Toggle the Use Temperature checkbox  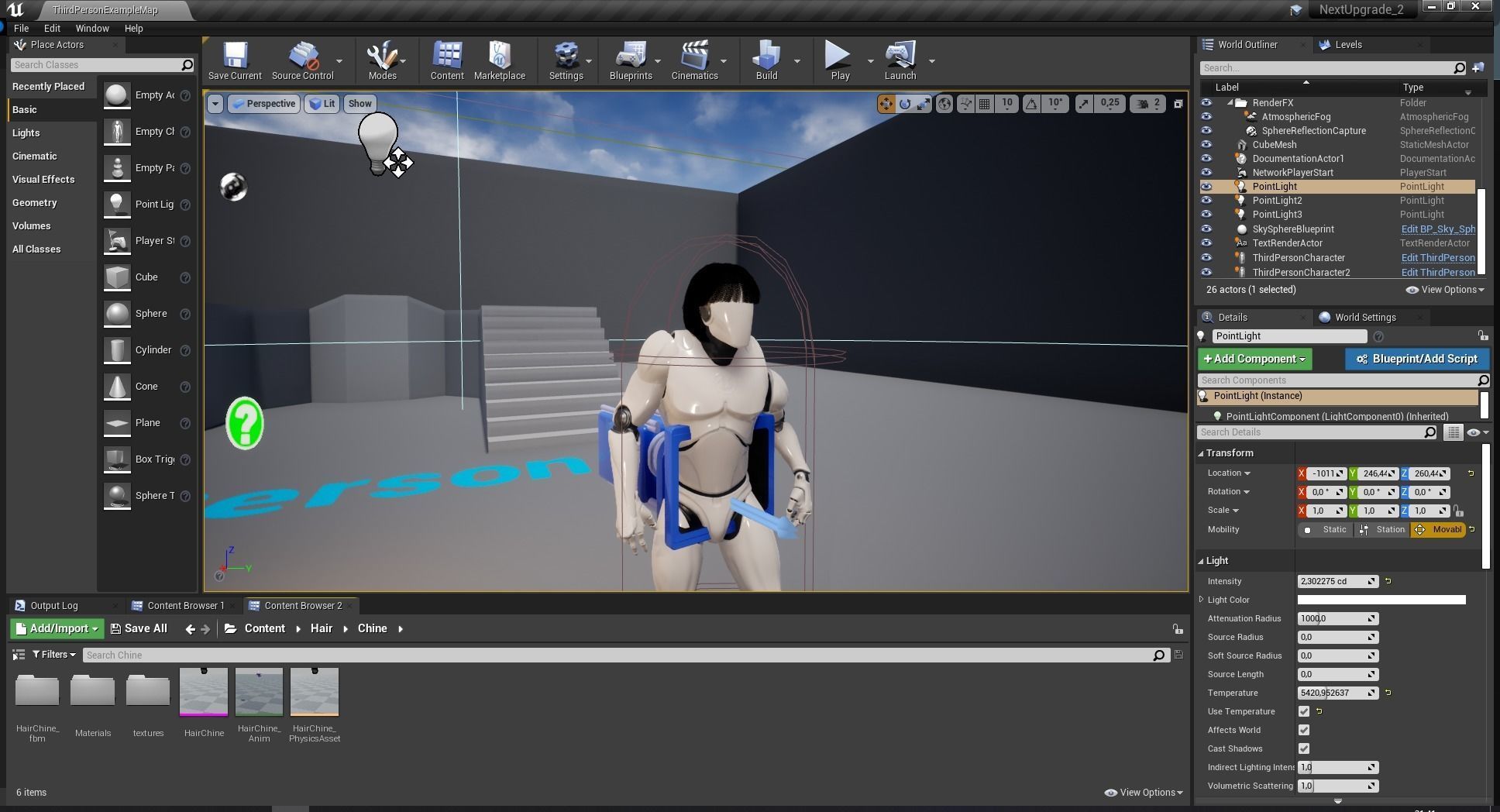(x=1304, y=711)
